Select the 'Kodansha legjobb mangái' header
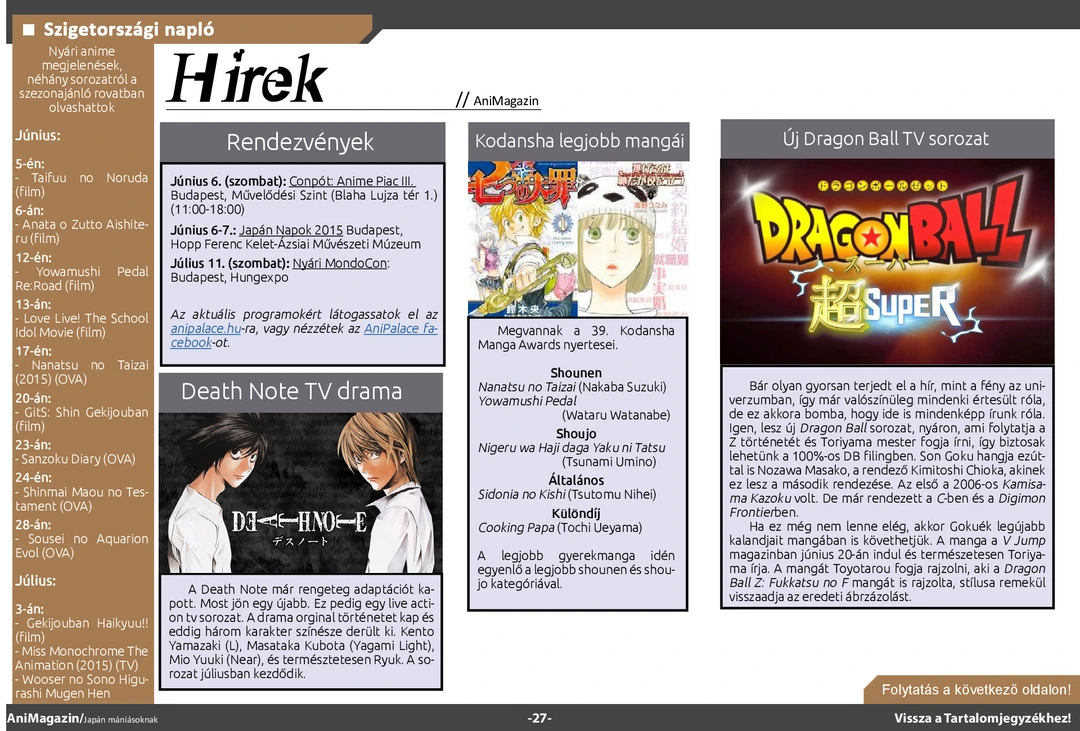1080x731 pixels. point(579,141)
